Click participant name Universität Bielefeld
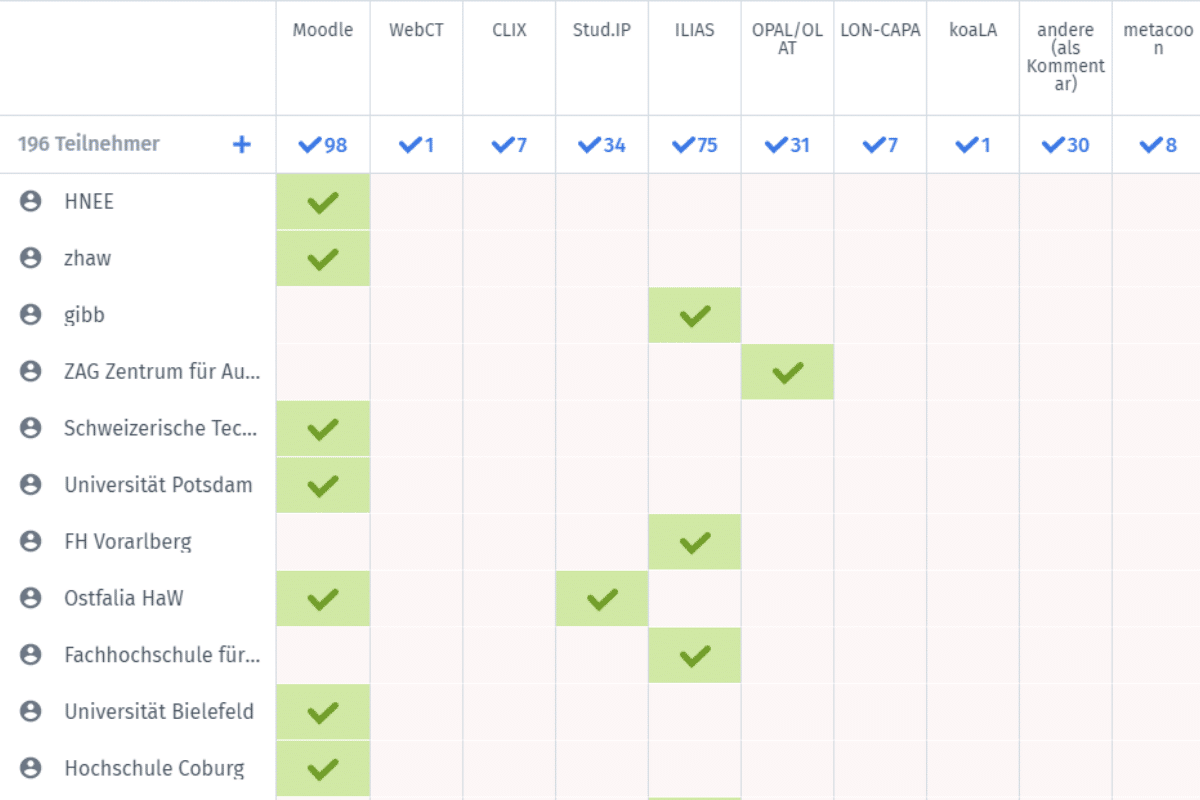 159,712
